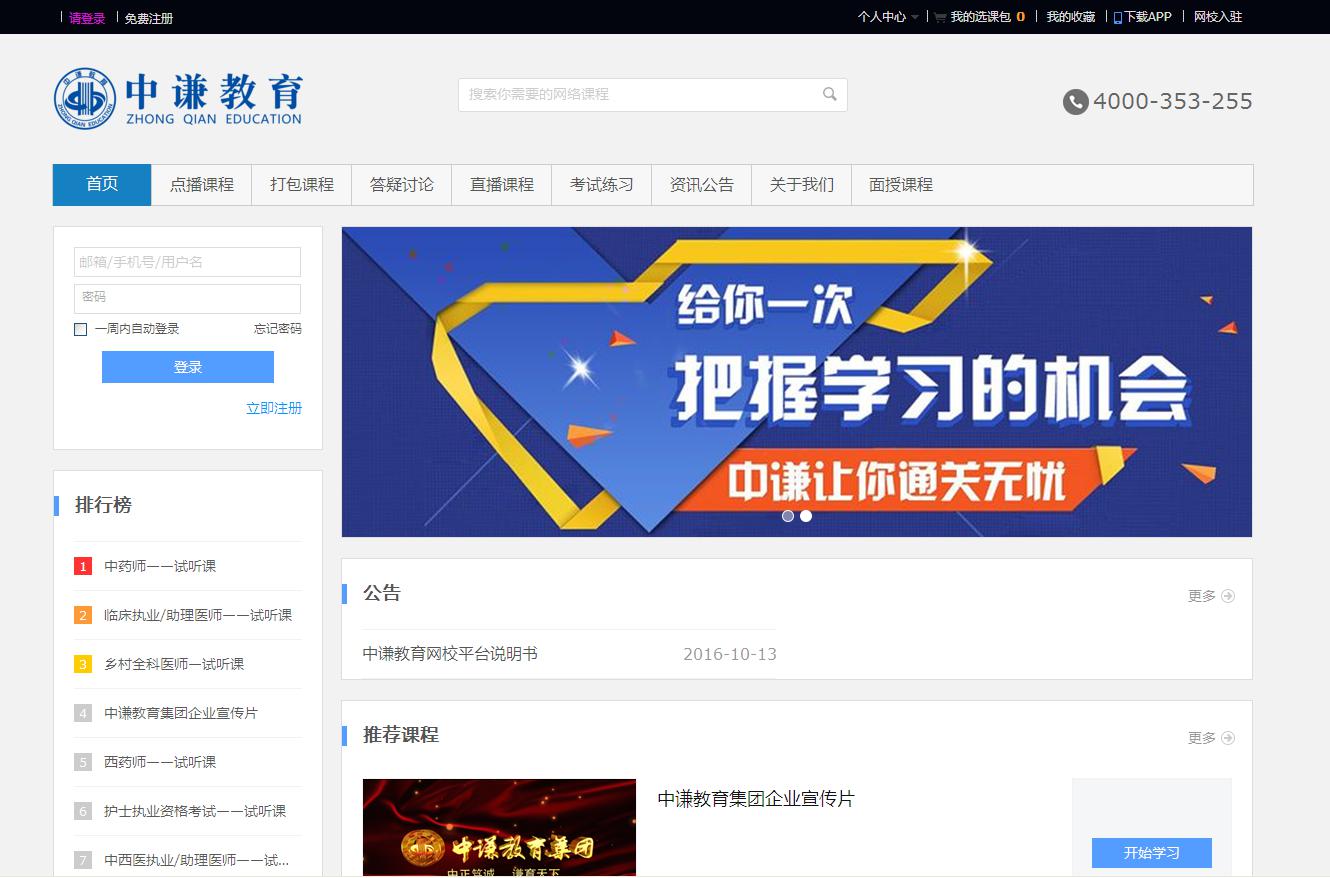1330x878 pixels.
Task: Focus the 邮箱/手机号/用户名 input field
Action: click(187, 262)
